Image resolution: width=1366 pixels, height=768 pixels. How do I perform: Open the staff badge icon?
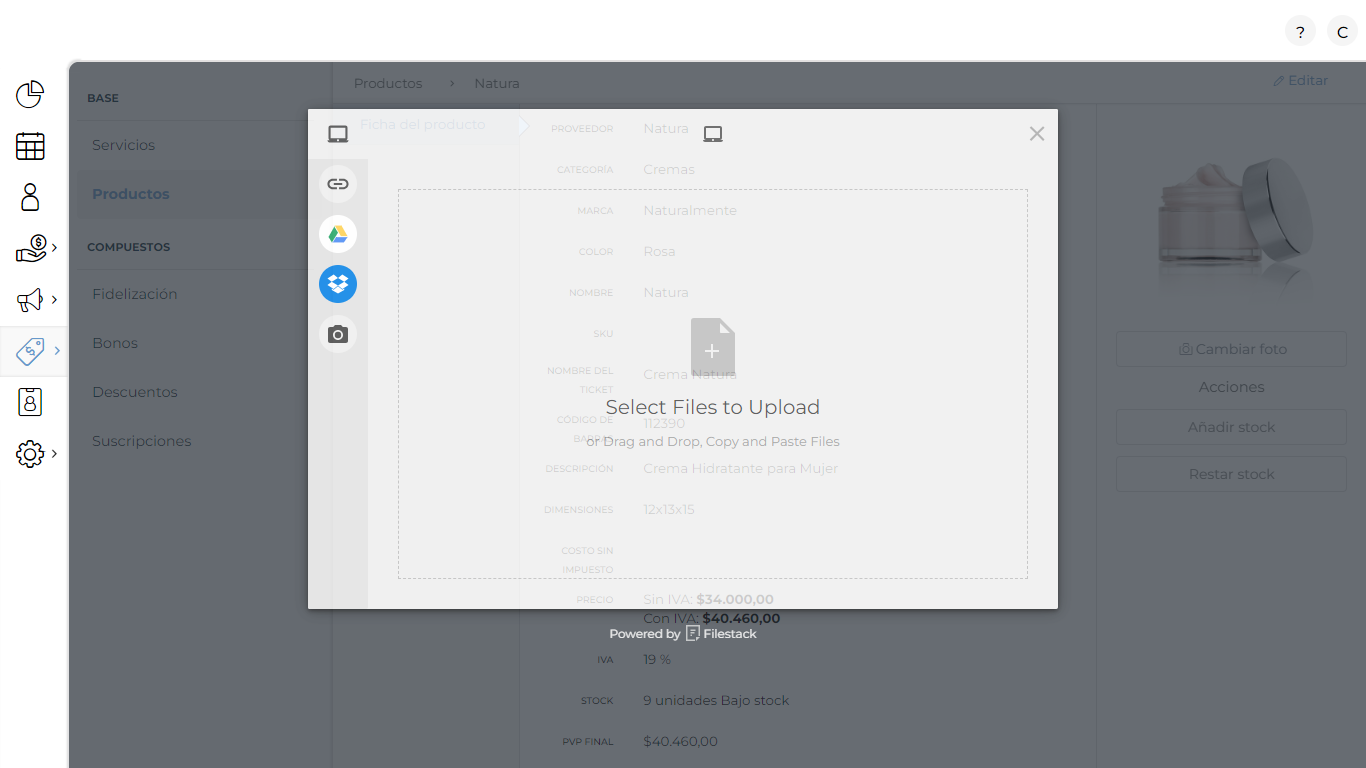[x=30, y=402]
